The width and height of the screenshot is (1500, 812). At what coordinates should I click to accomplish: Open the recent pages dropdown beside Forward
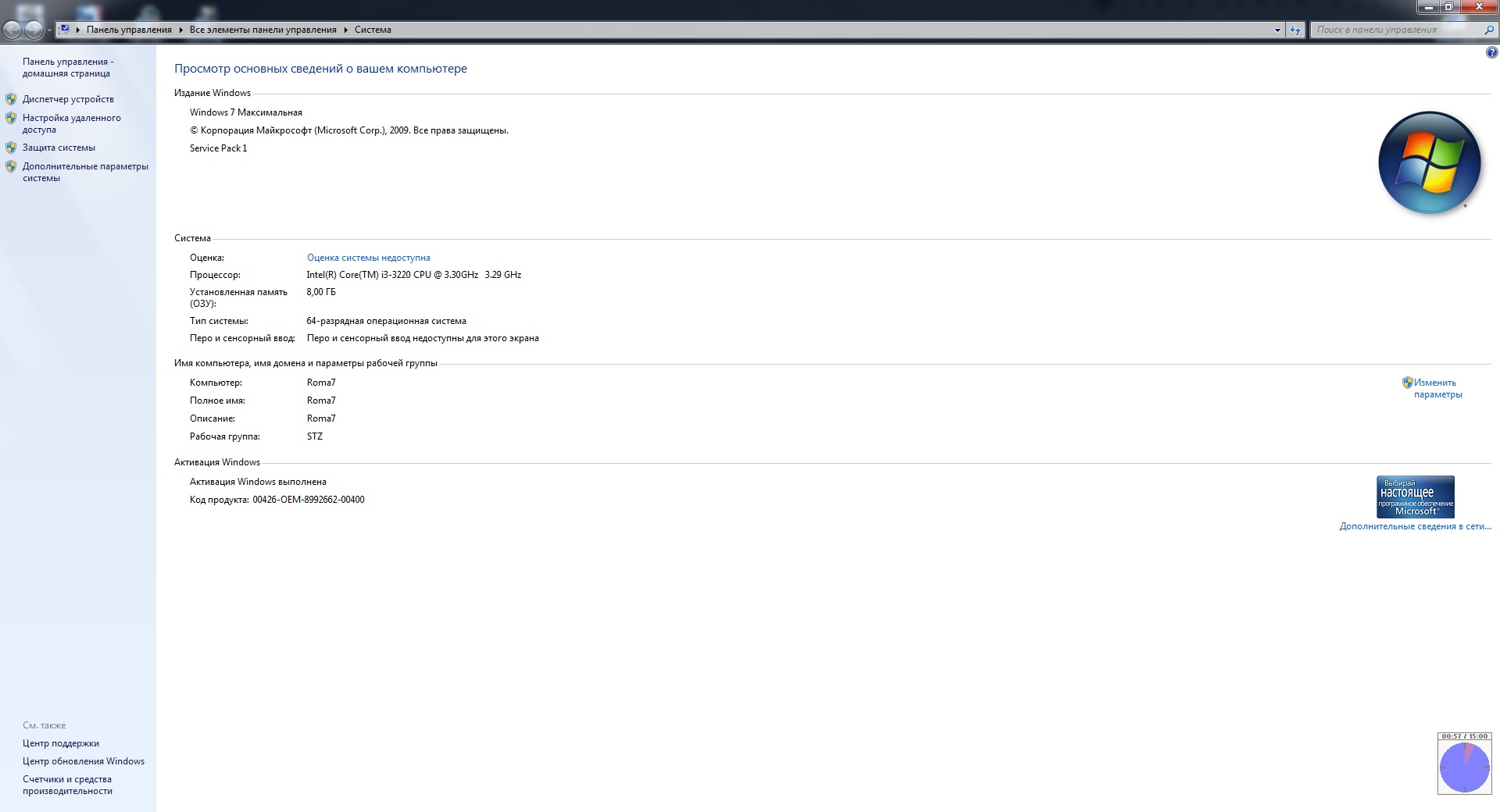pos(49,30)
